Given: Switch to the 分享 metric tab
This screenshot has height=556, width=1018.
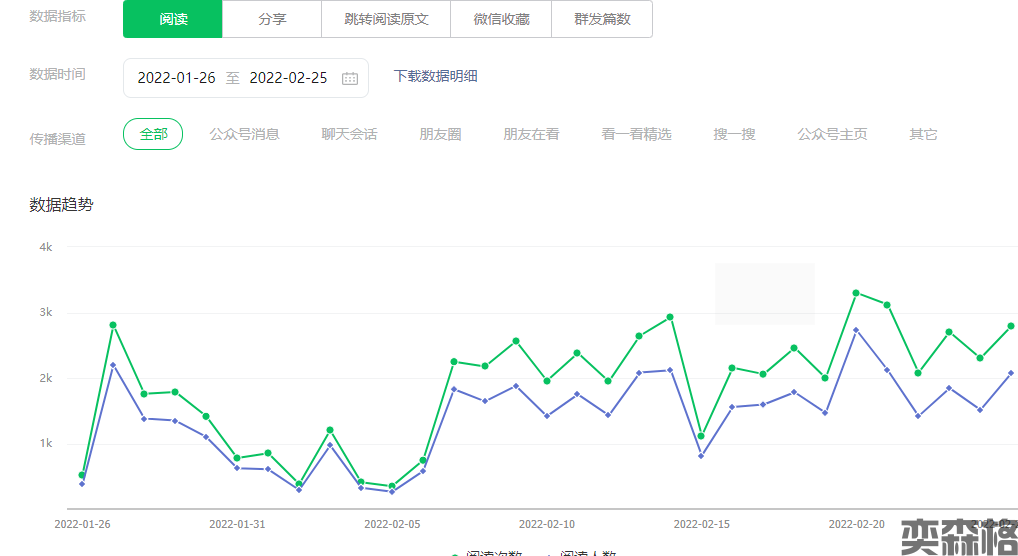Looking at the screenshot, I should [272, 19].
